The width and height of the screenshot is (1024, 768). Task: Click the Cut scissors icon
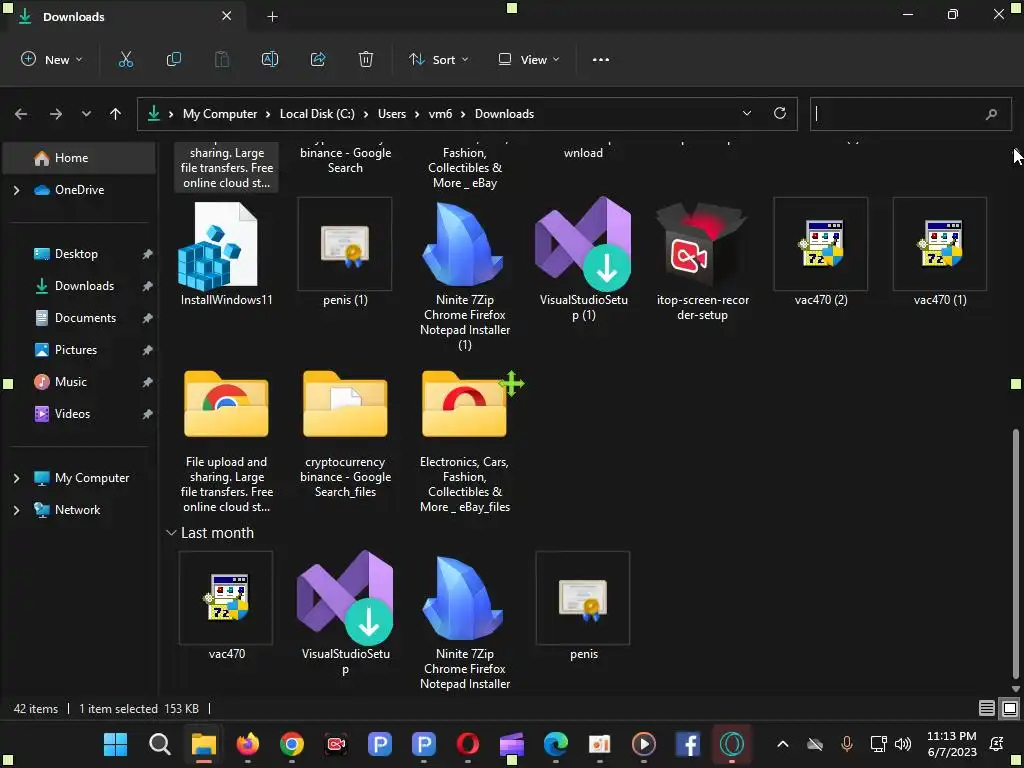[125, 59]
